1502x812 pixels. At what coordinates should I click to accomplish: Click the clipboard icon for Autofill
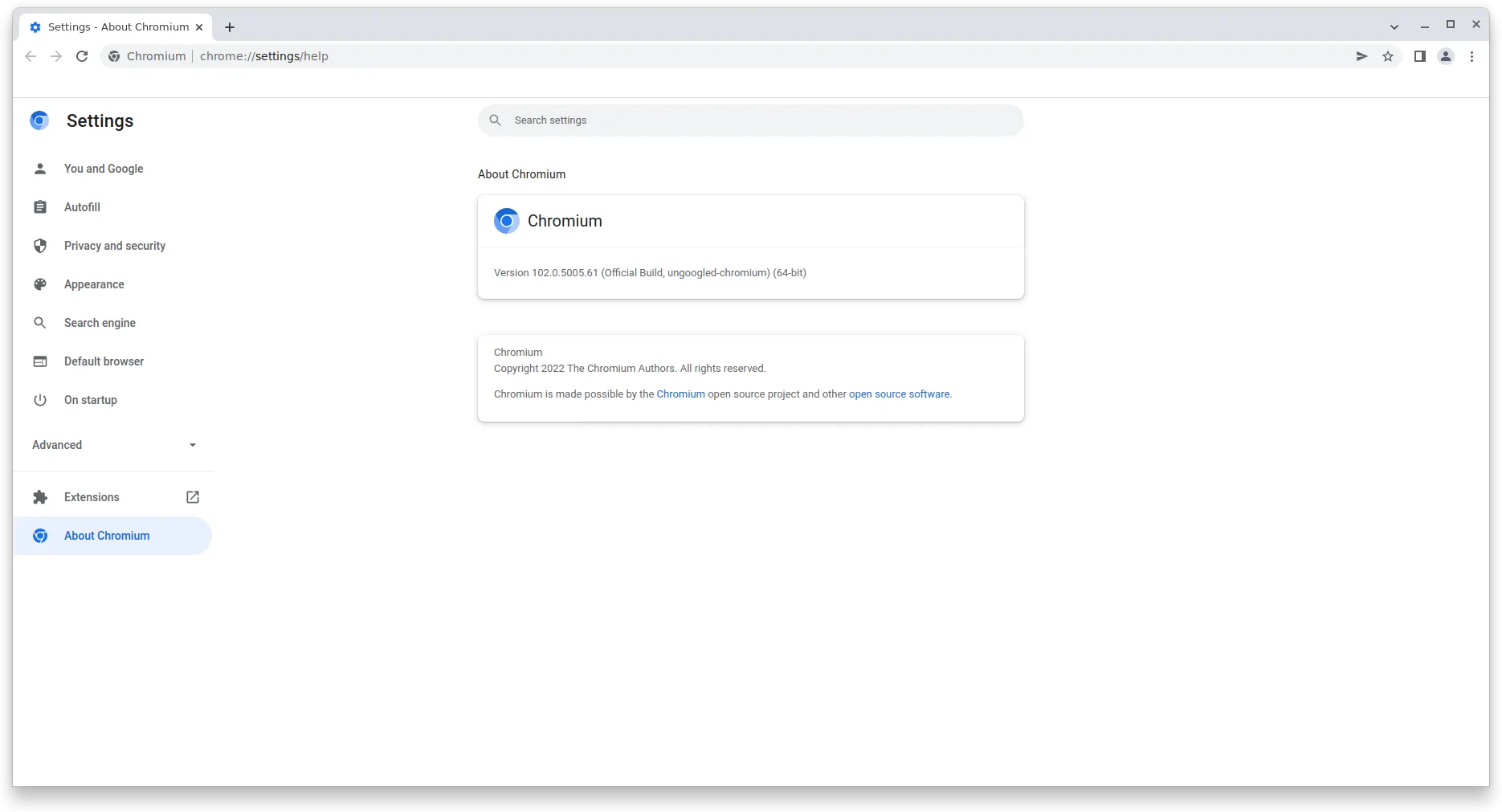[40, 207]
